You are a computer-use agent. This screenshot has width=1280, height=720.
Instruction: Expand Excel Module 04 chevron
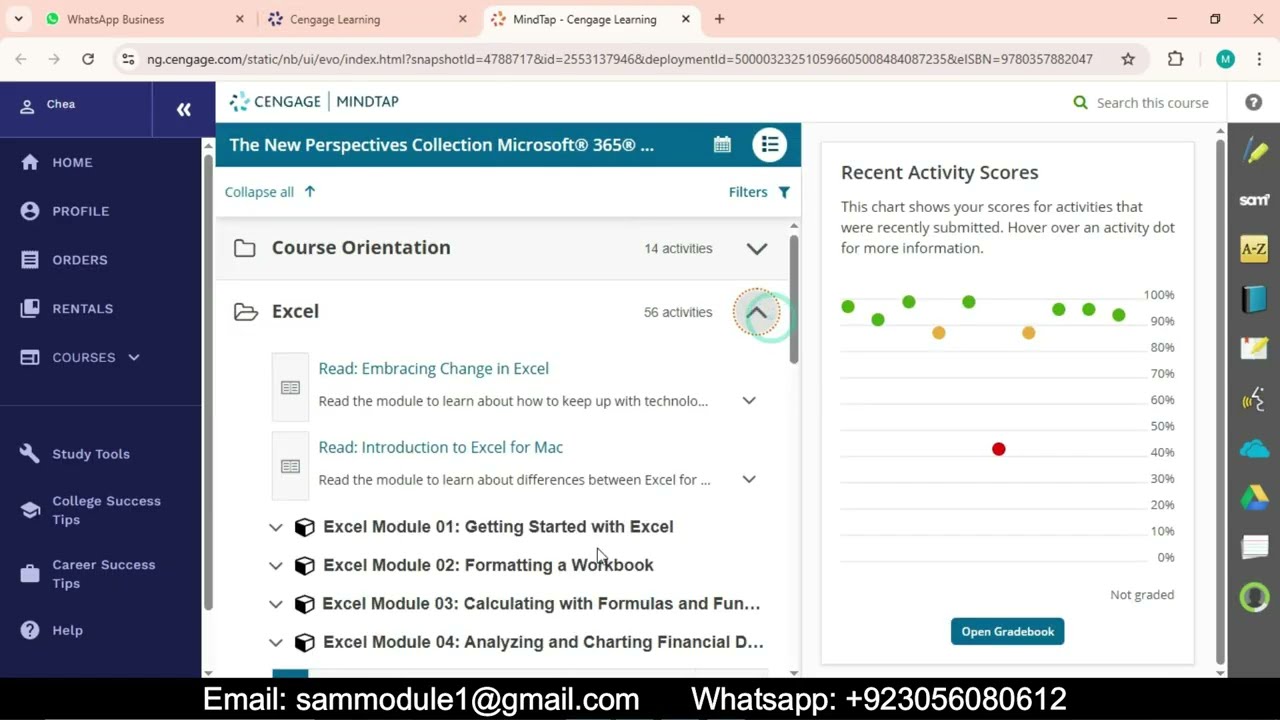pos(276,642)
